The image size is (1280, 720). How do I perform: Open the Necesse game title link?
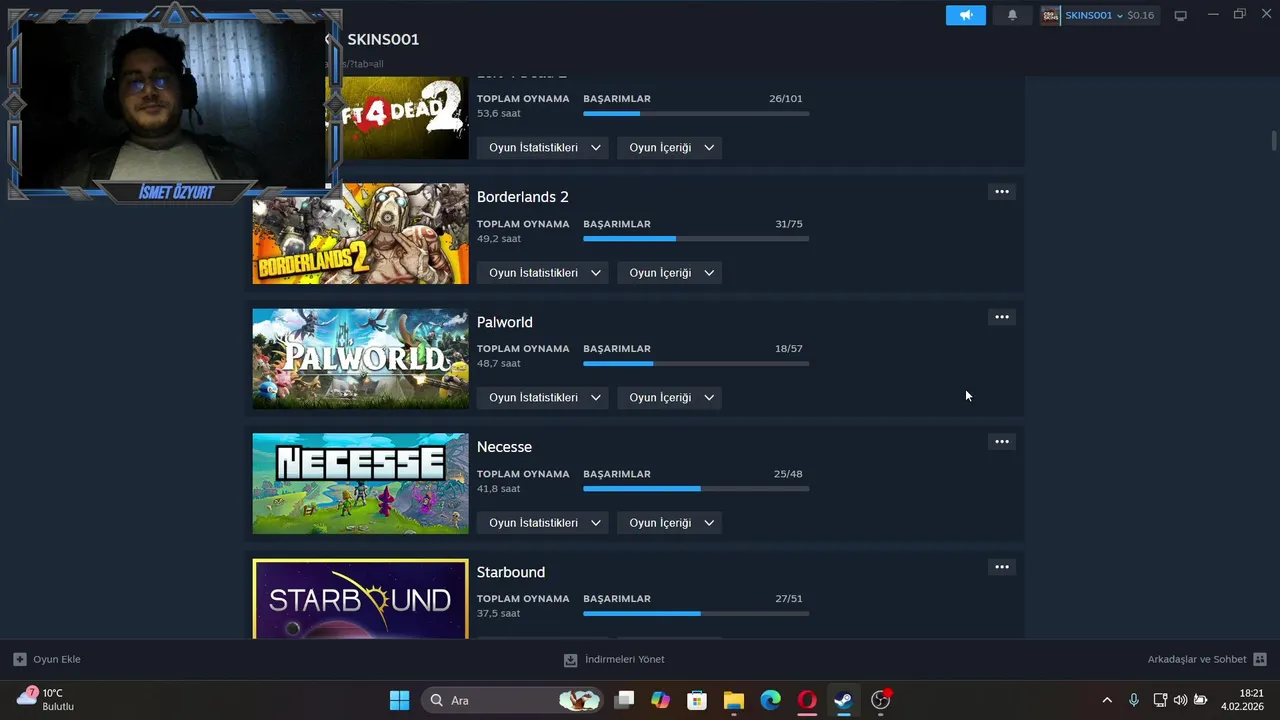[504, 447]
